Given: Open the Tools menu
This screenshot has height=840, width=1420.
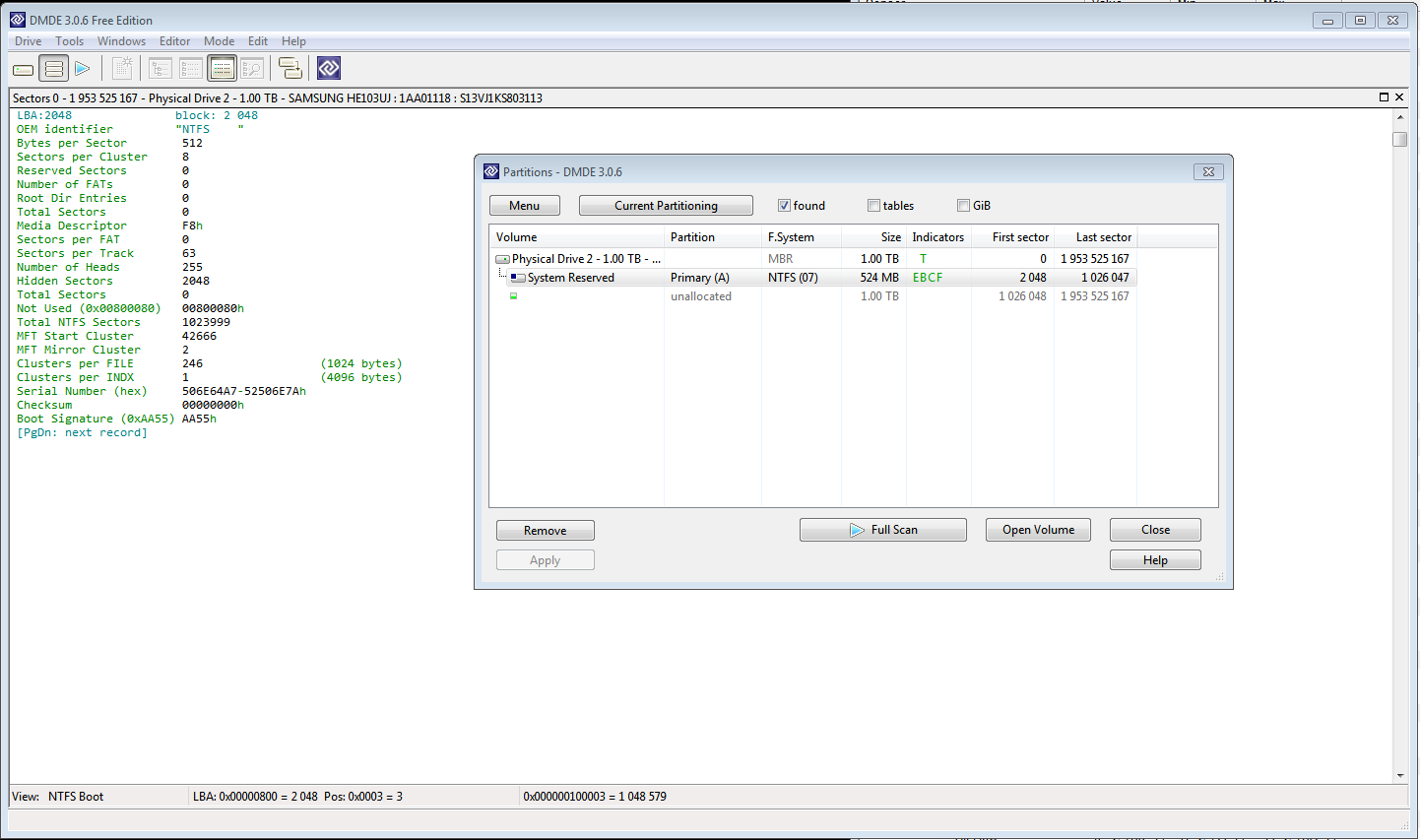Looking at the screenshot, I should [69, 41].
